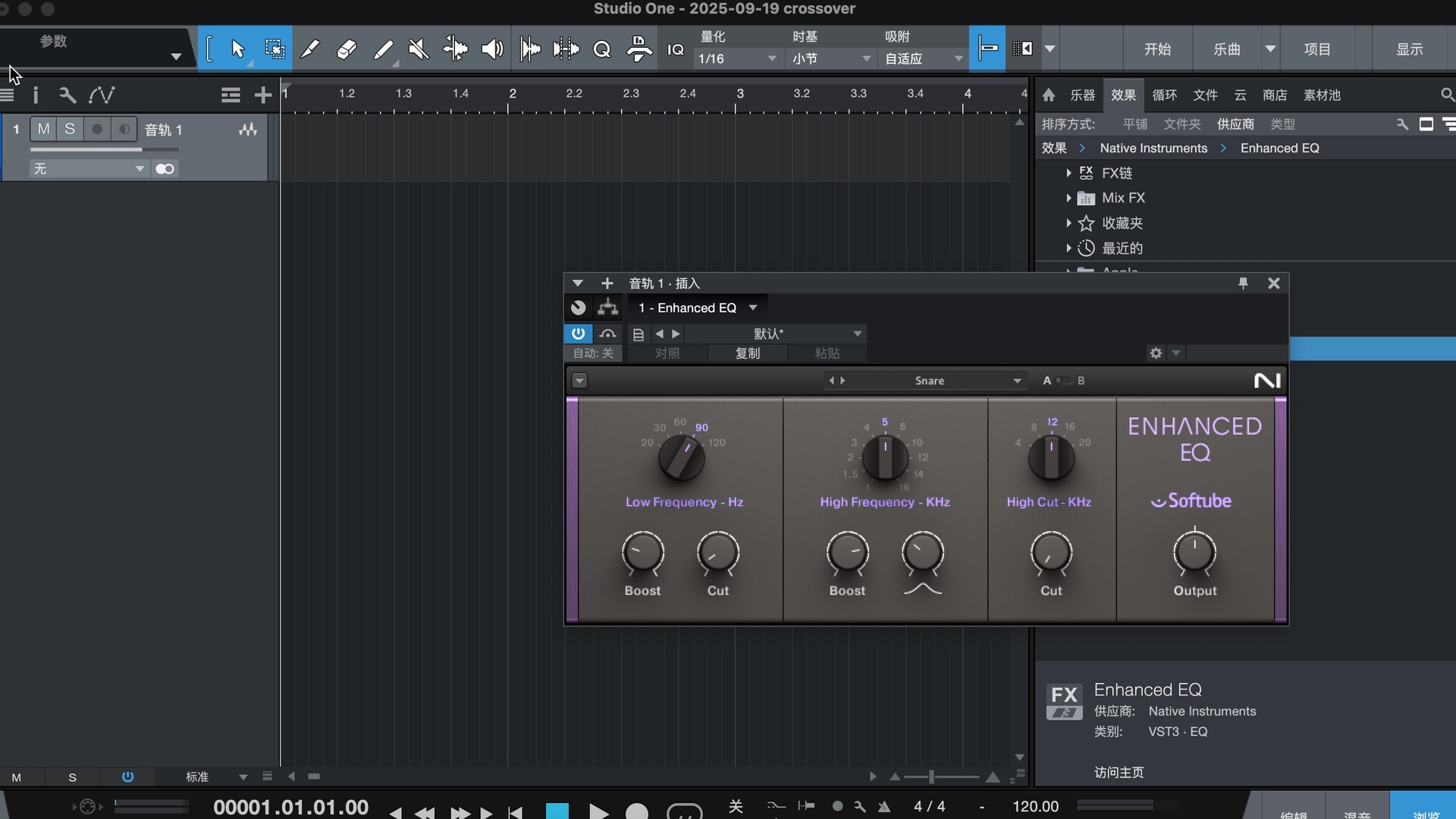Image resolution: width=1456 pixels, height=819 pixels.
Task: Go to browser Home icon
Action: click(1049, 95)
